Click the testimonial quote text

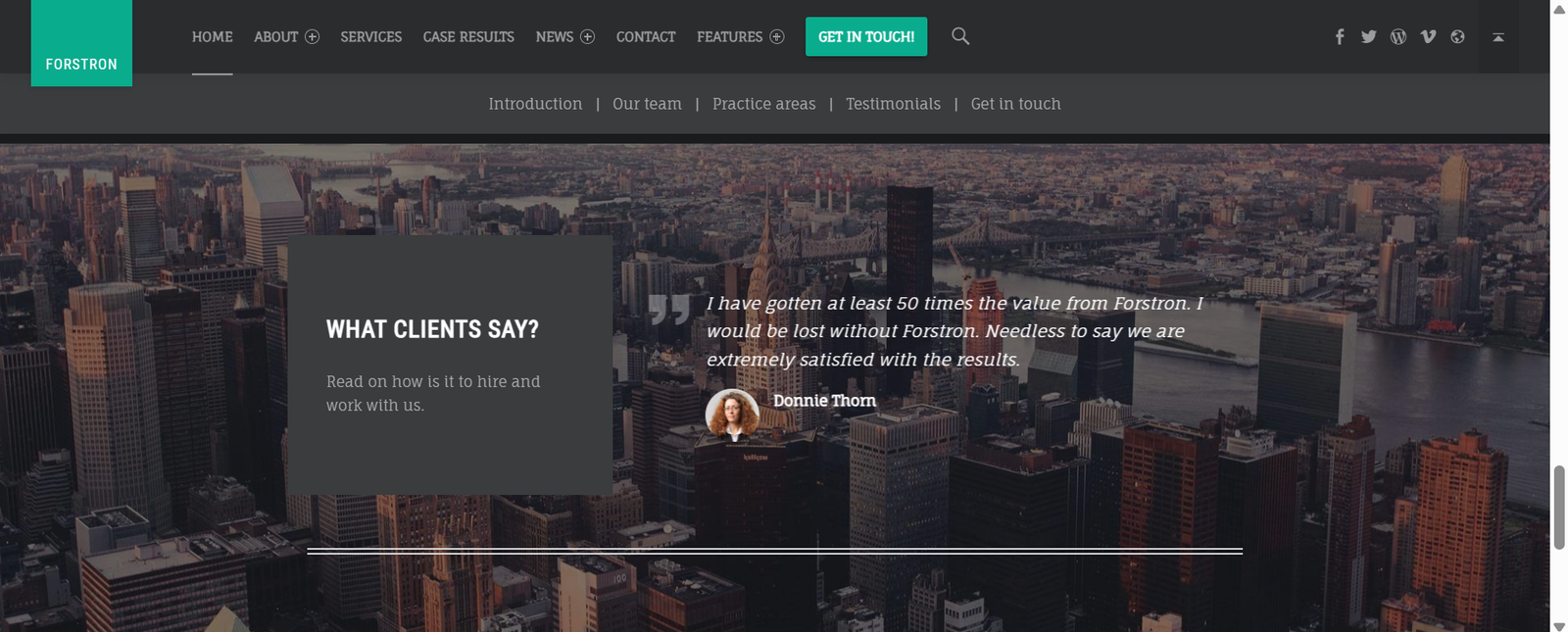tap(955, 331)
